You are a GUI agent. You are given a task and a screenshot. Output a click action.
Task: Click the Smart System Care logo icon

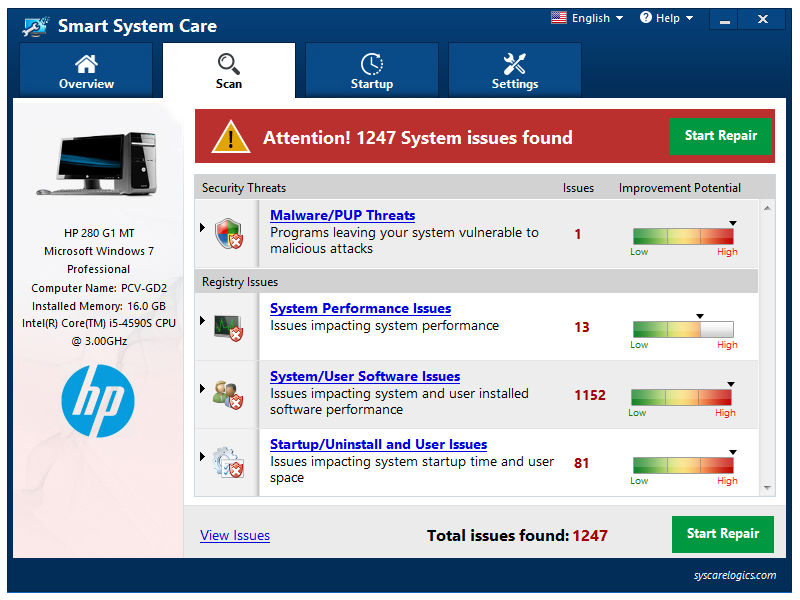pyautogui.click(x=35, y=26)
